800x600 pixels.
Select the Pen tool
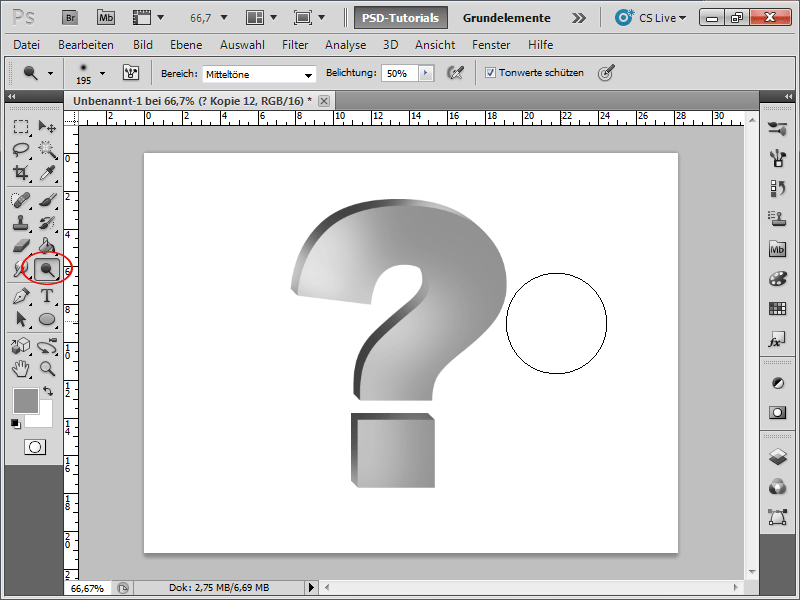click(x=20, y=296)
